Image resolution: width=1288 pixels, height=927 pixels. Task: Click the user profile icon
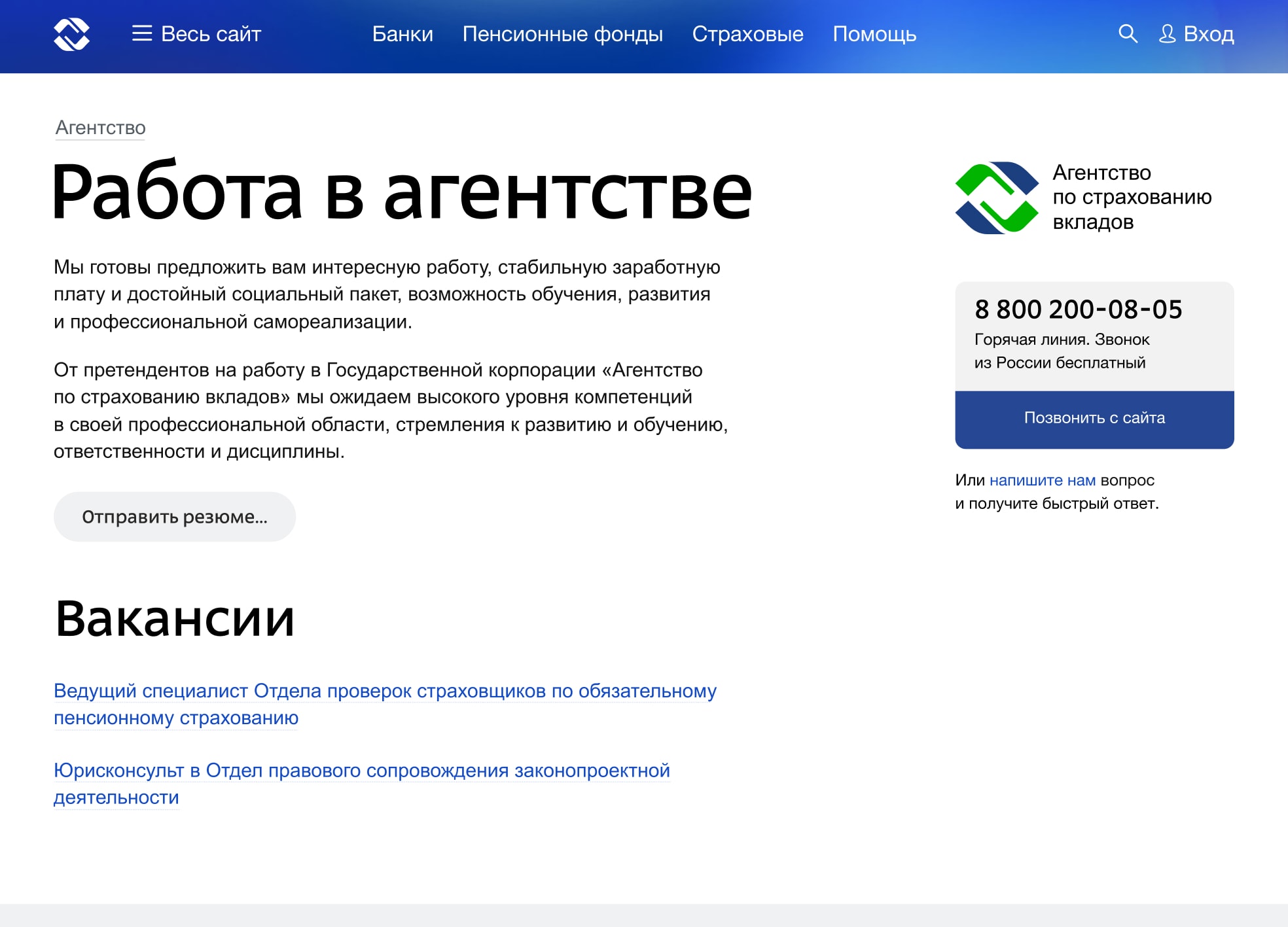1167,33
